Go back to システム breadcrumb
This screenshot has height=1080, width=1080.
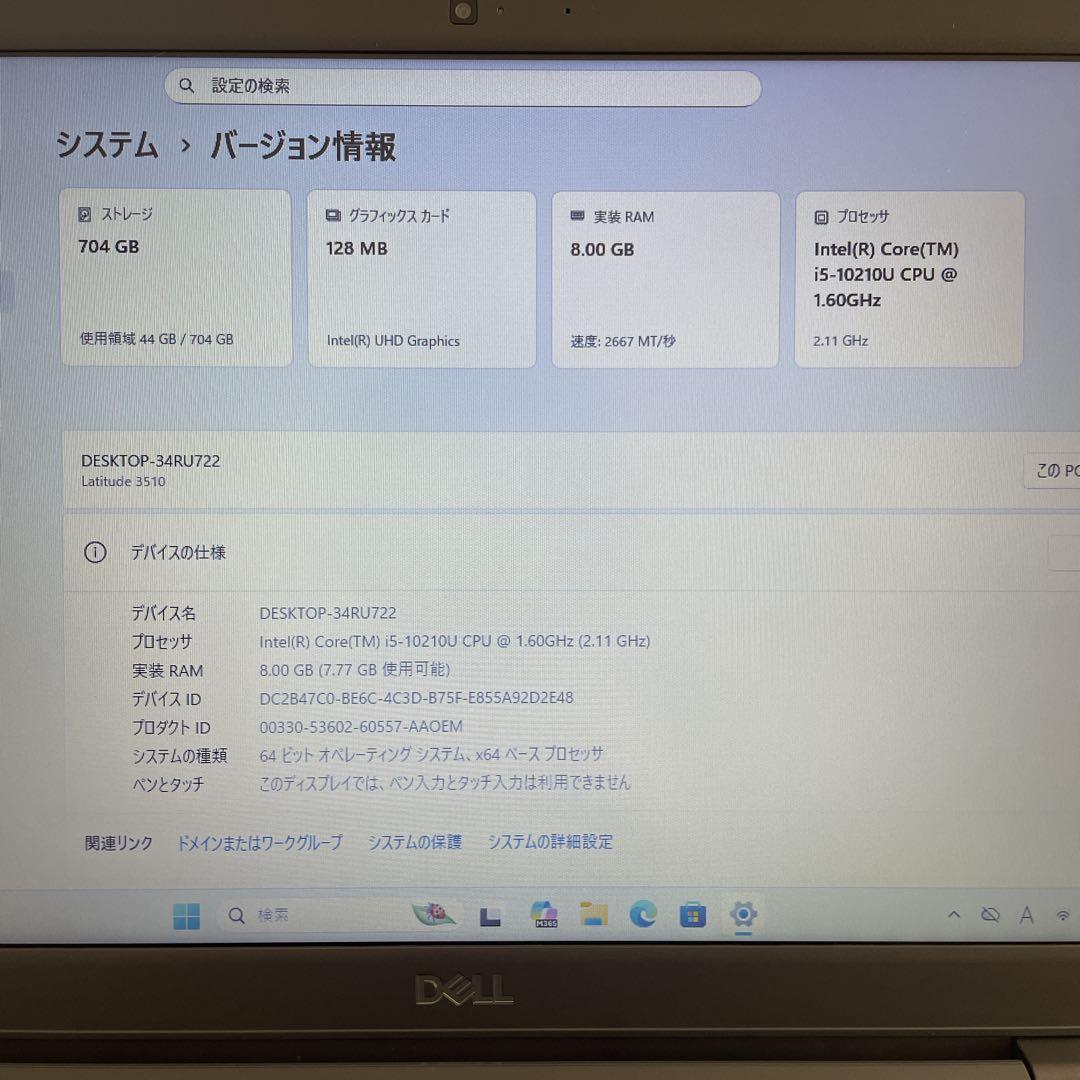[107, 145]
